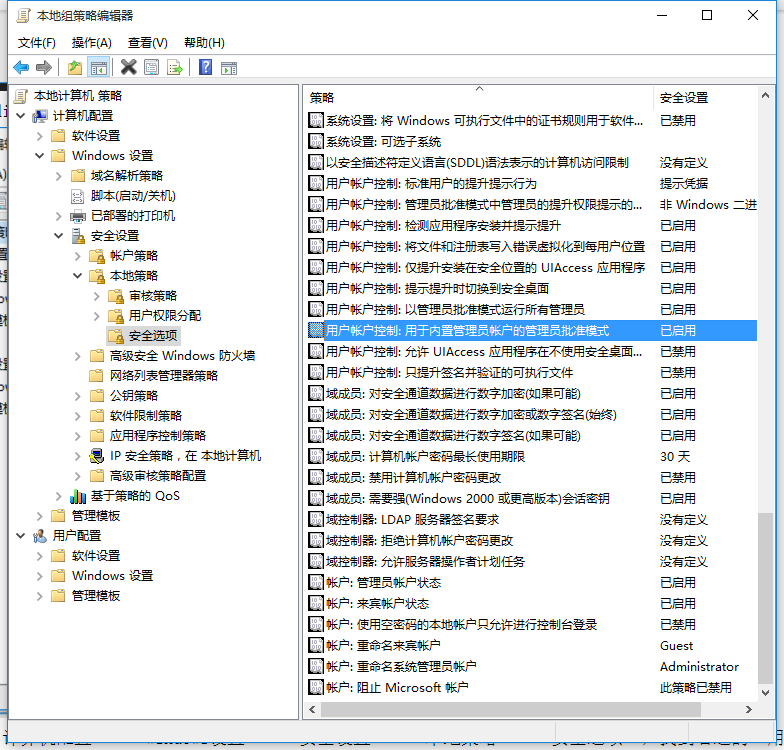Image resolution: width=784 pixels, height=750 pixels.
Task: Open Properties via the toolbar icon
Action: click(151, 67)
